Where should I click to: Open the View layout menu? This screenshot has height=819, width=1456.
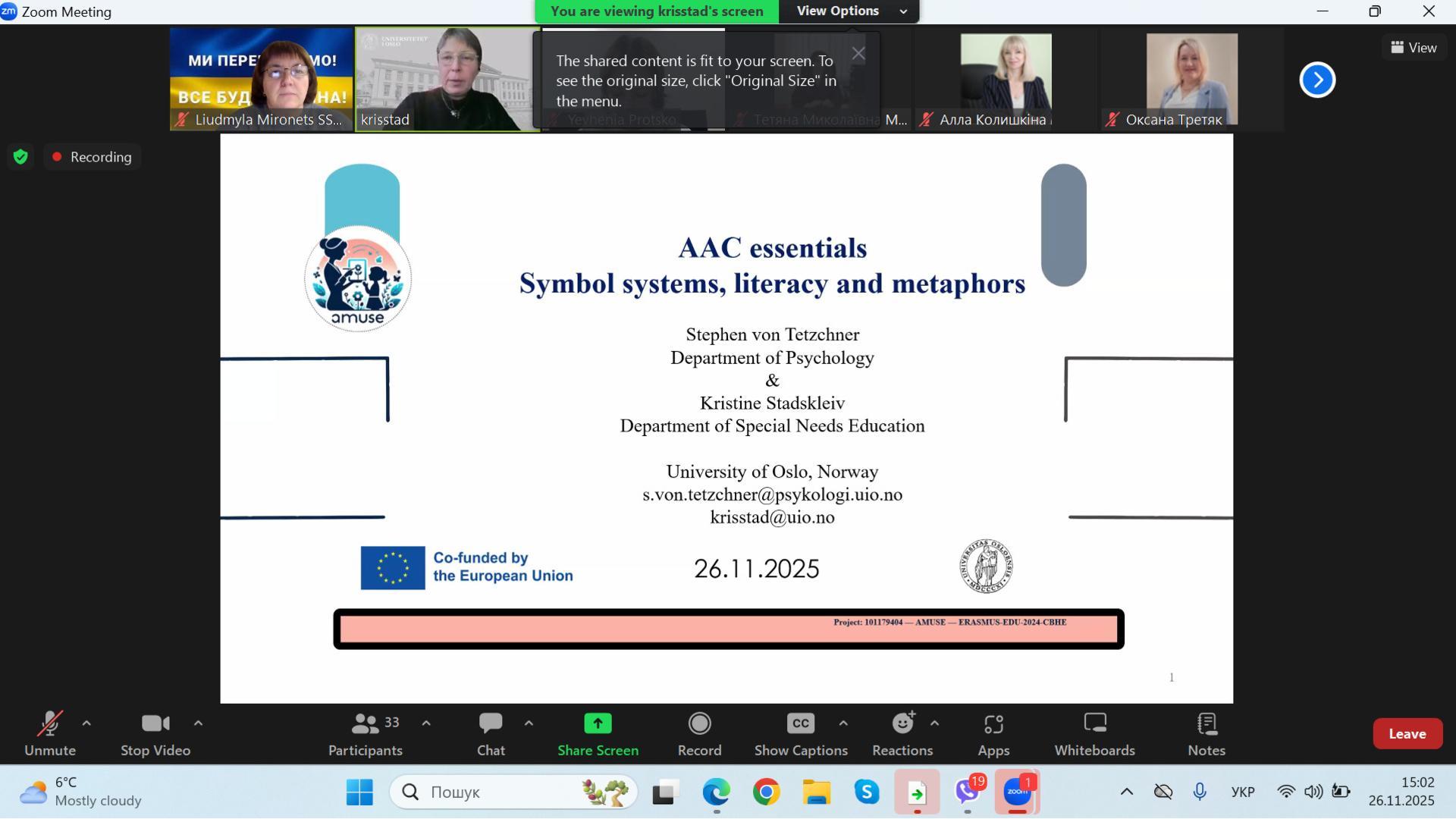tap(1414, 47)
